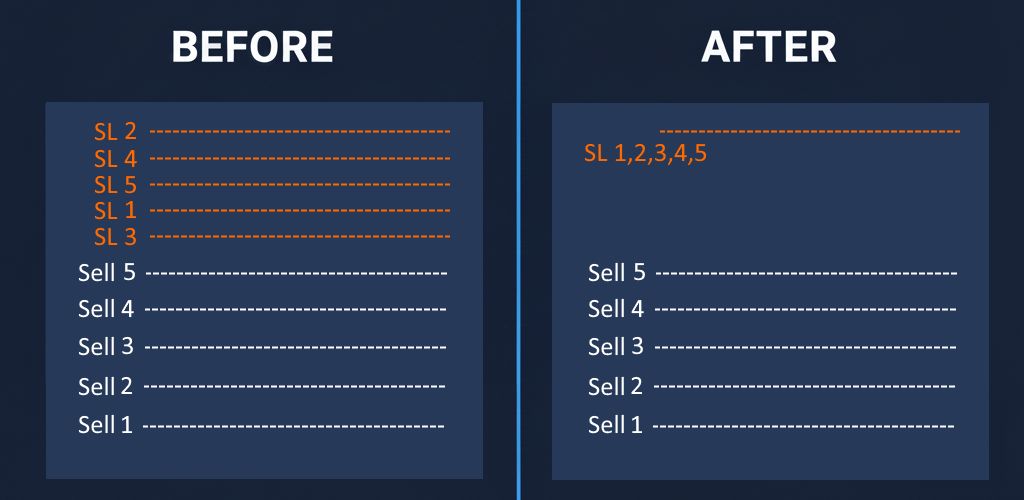This screenshot has height=500, width=1024.
Task: Click Sell 1 in the AFTER panel
Action: [x=616, y=425]
